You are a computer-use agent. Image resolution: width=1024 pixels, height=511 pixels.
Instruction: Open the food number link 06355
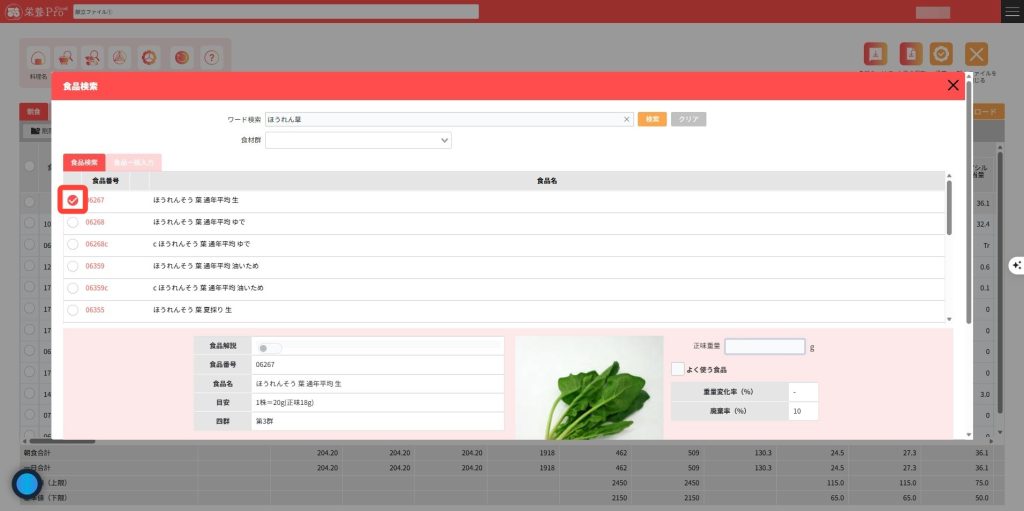[95, 310]
